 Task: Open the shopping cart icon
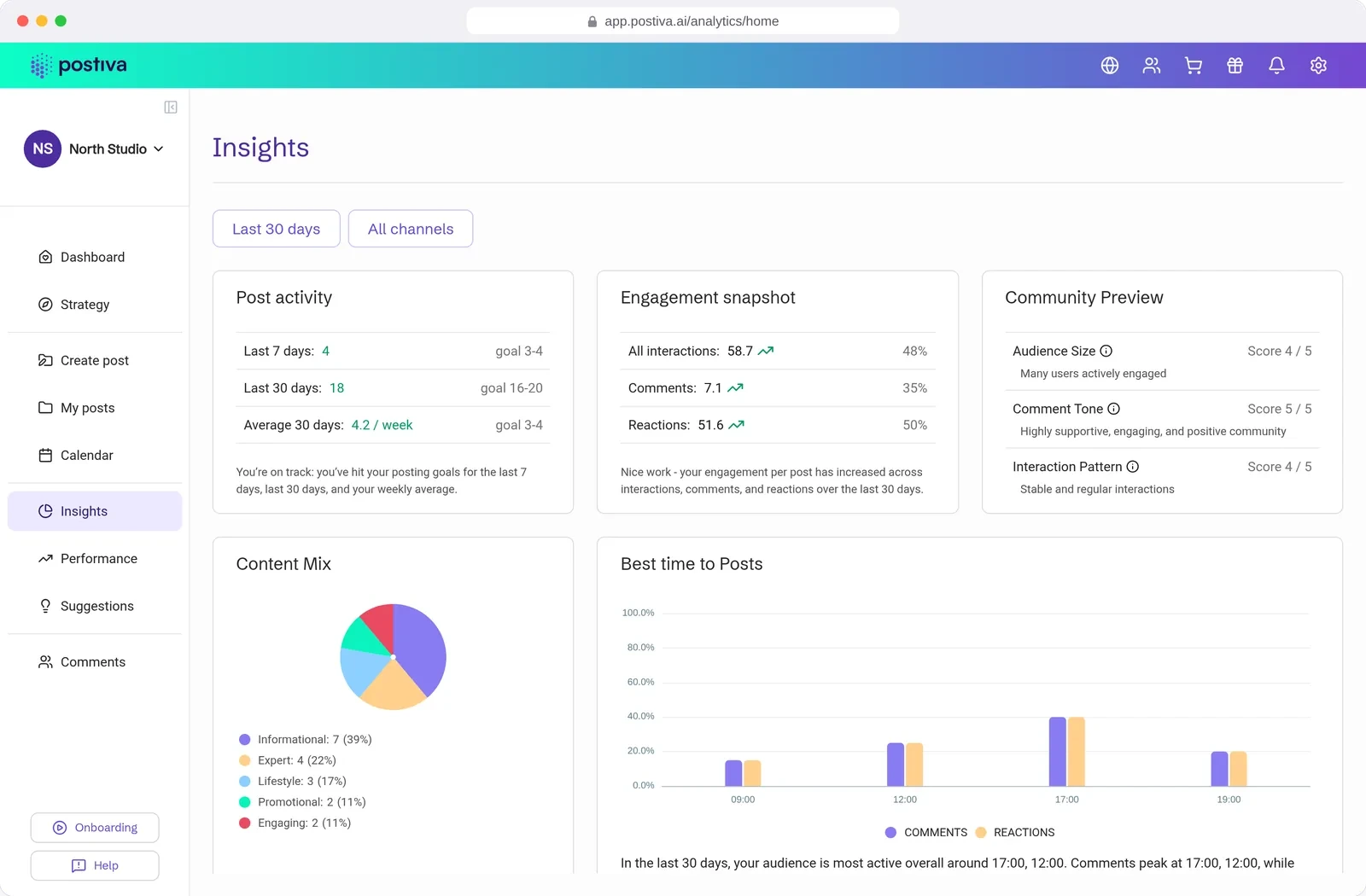coord(1194,66)
